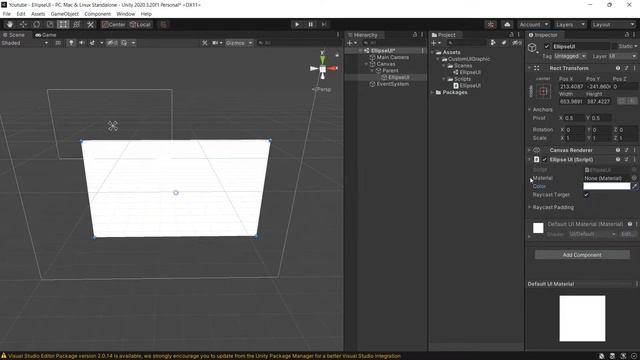Viewport: 640px width, 360px height.
Task: Toggle the Raycast Target checkbox
Action: click(586, 195)
